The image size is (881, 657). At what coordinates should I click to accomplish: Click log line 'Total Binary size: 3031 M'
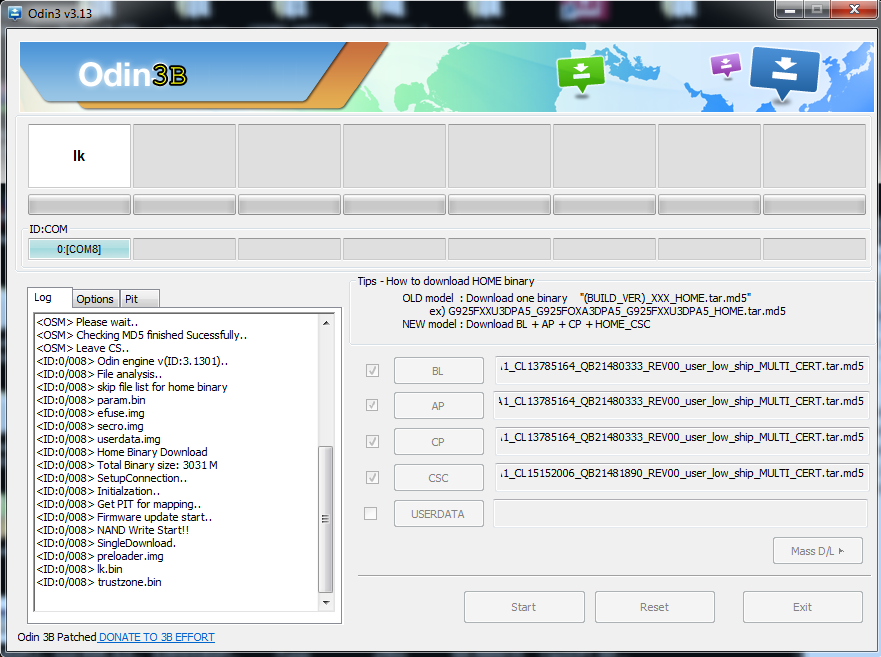127,465
